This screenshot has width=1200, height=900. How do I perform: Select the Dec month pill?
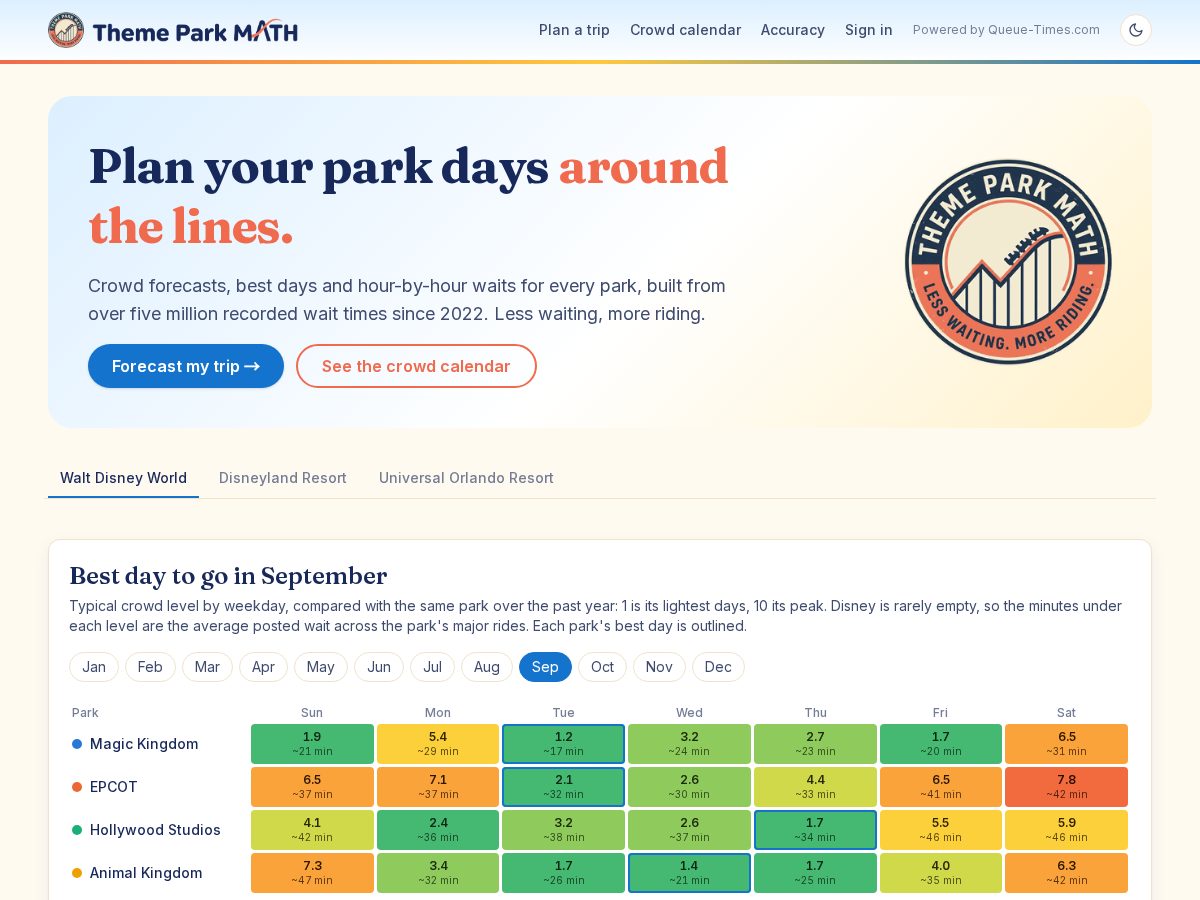(x=718, y=667)
